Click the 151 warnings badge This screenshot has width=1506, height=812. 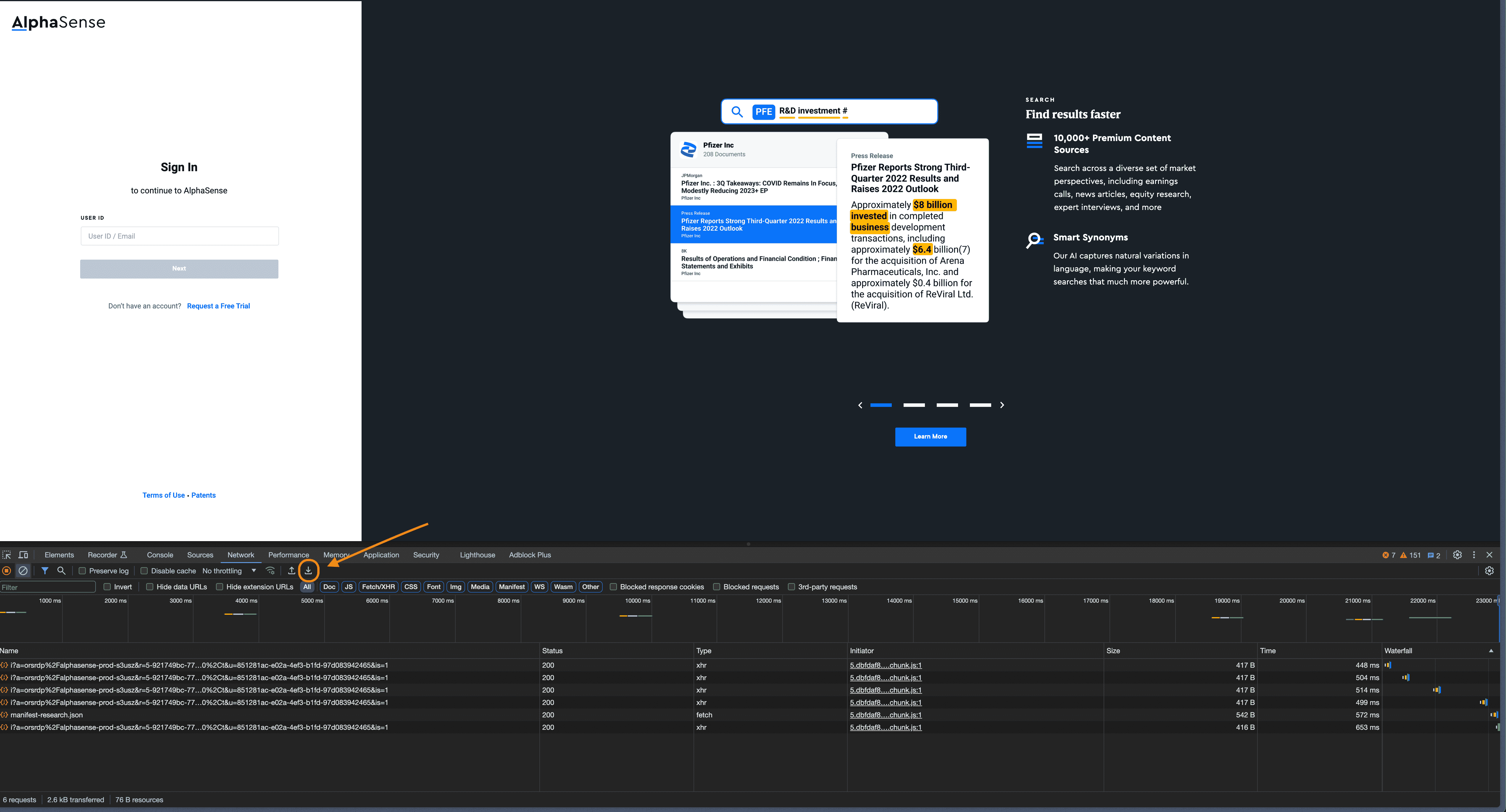tap(1410, 555)
